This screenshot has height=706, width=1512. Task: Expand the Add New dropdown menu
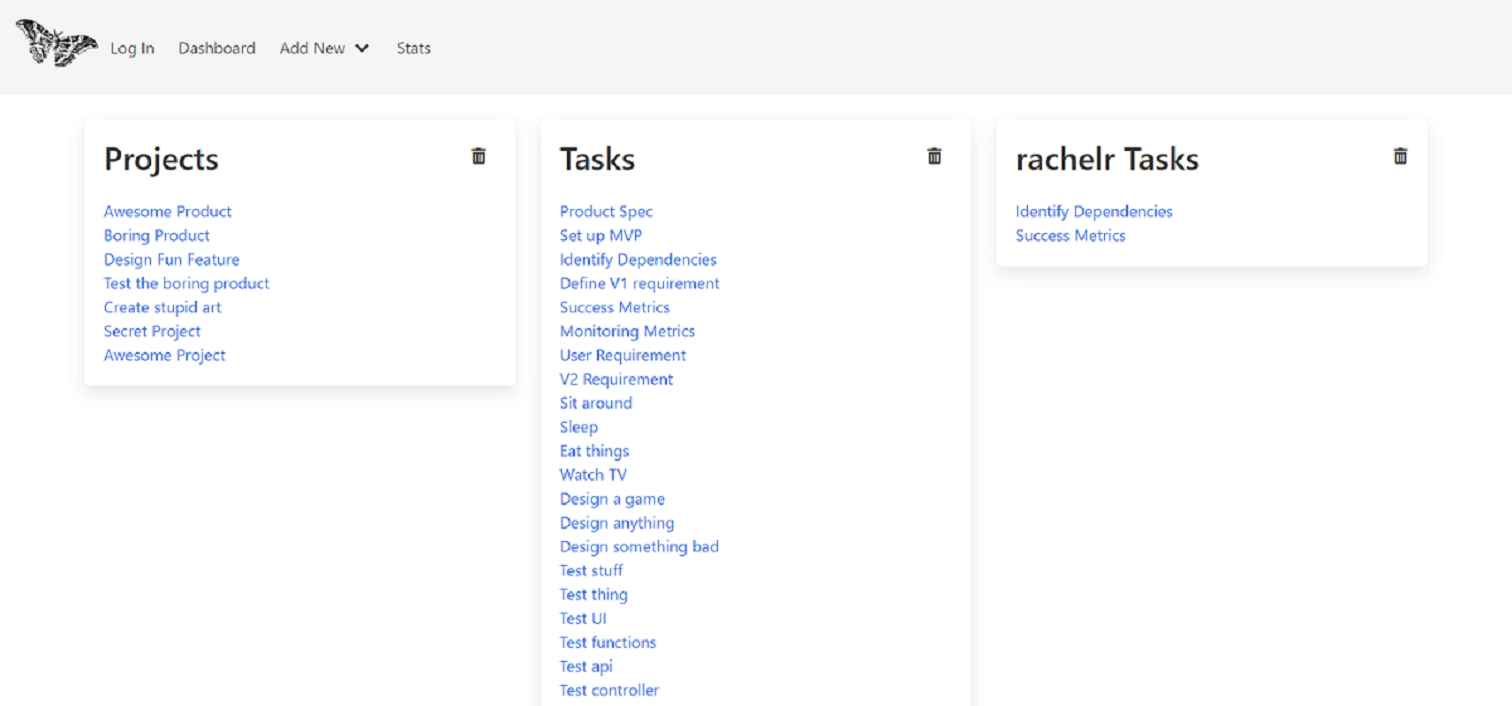pyautogui.click(x=324, y=47)
